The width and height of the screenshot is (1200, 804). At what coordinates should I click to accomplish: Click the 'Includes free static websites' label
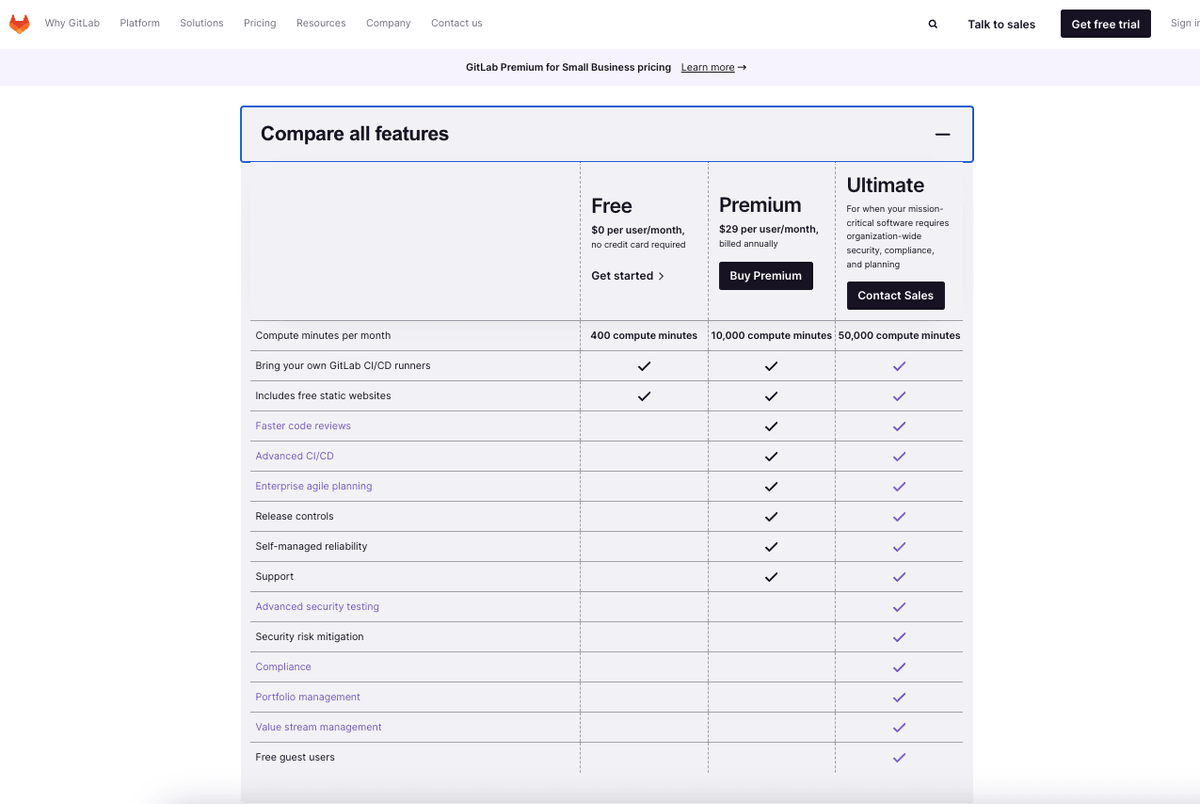[x=323, y=396]
